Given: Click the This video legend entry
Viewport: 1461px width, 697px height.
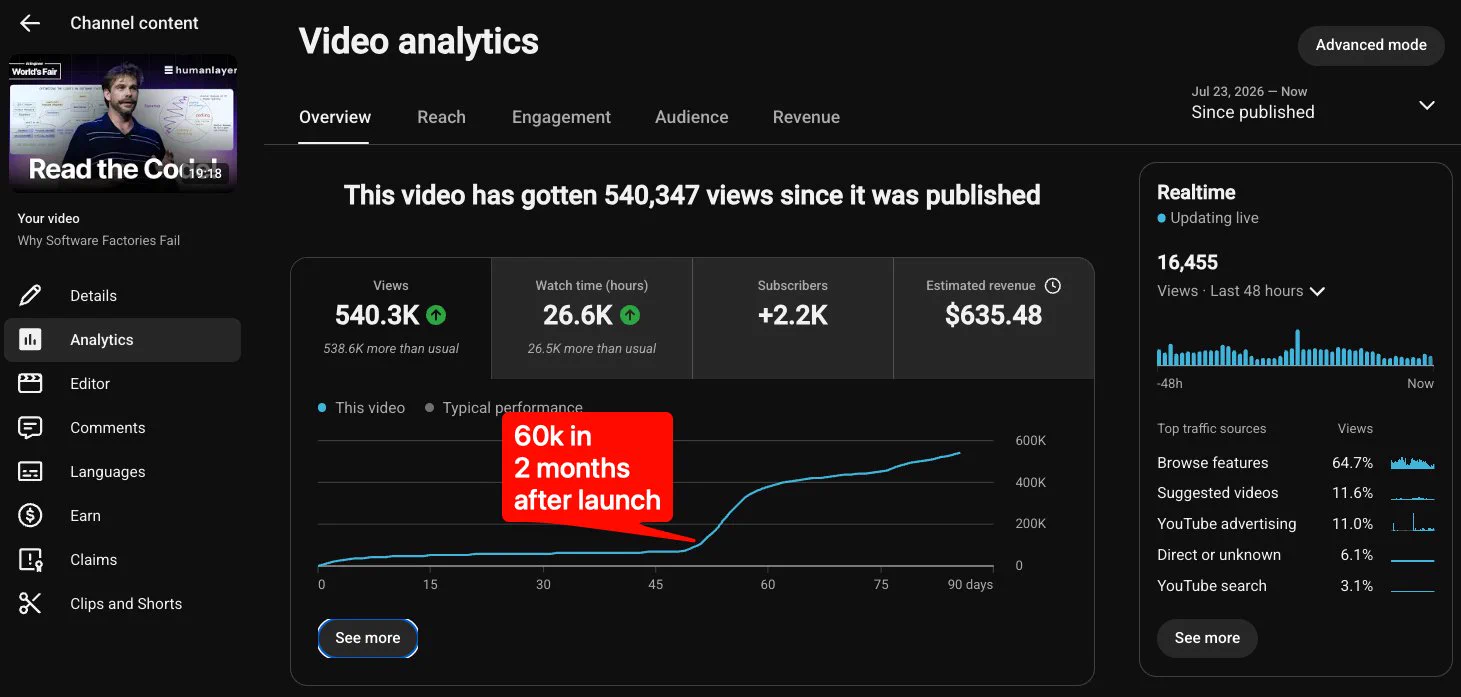Looking at the screenshot, I should [361, 408].
